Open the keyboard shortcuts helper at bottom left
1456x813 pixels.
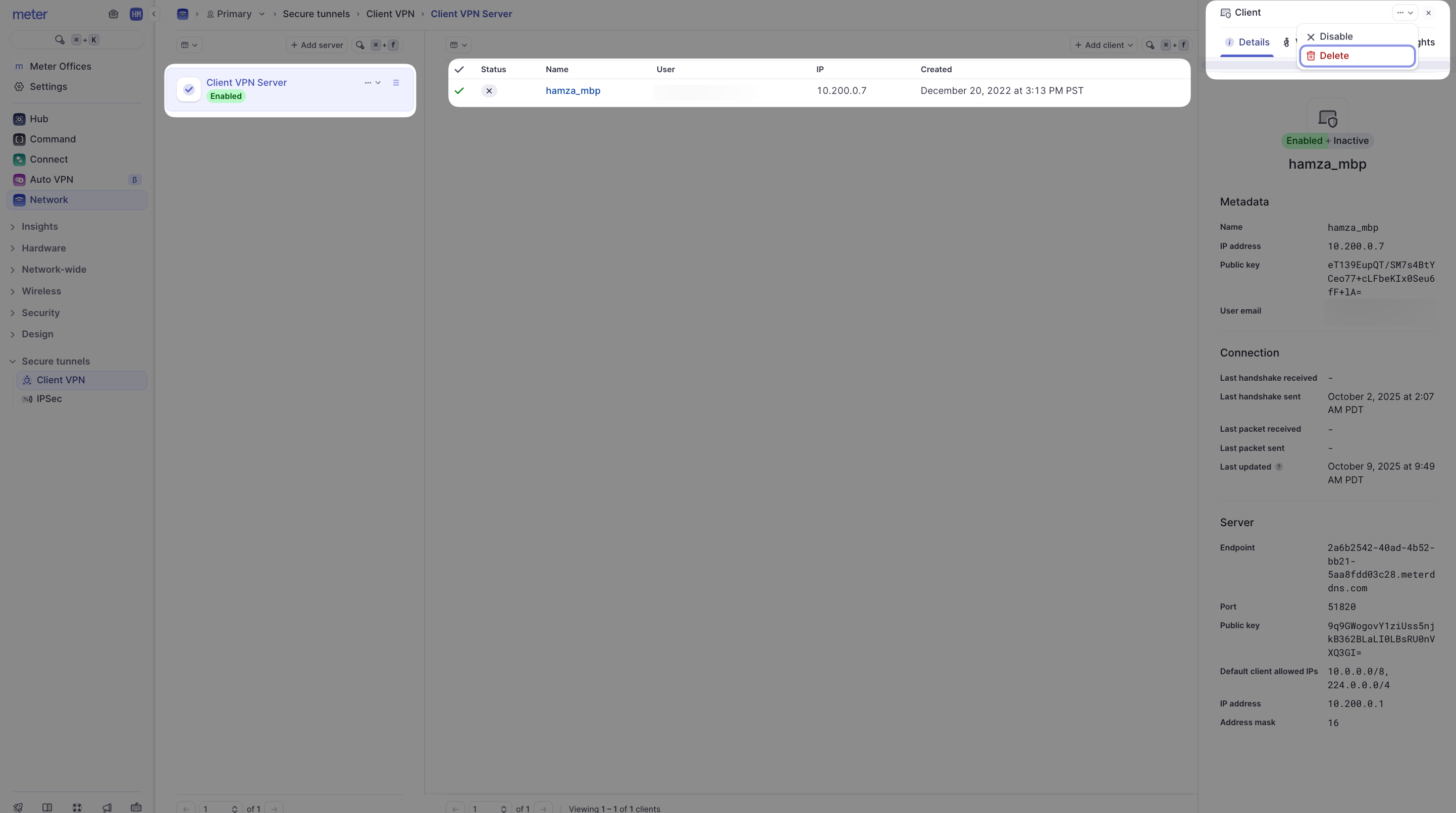point(136,807)
